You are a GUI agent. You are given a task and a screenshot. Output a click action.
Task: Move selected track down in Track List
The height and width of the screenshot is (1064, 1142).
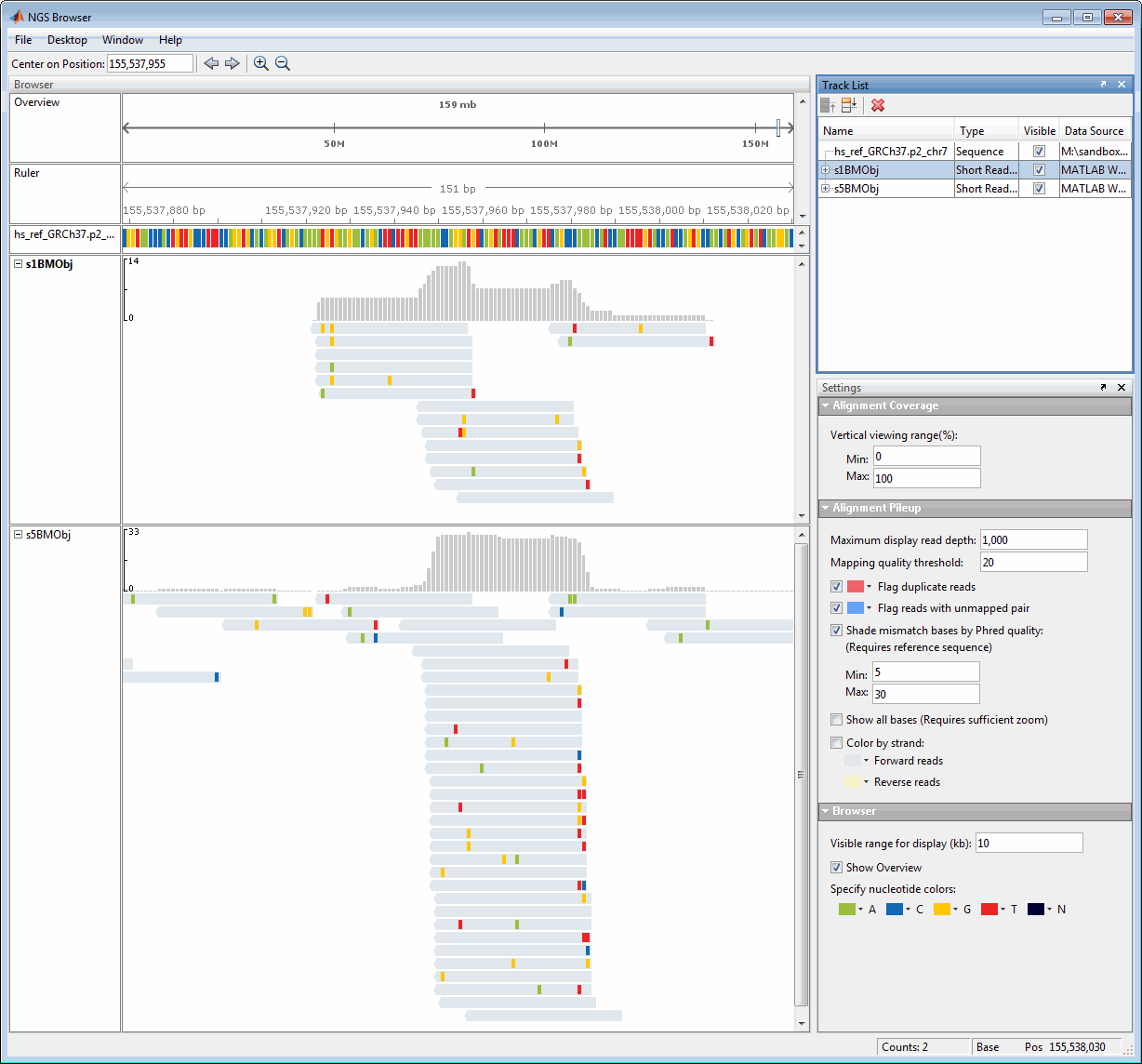tap(849, 105)
